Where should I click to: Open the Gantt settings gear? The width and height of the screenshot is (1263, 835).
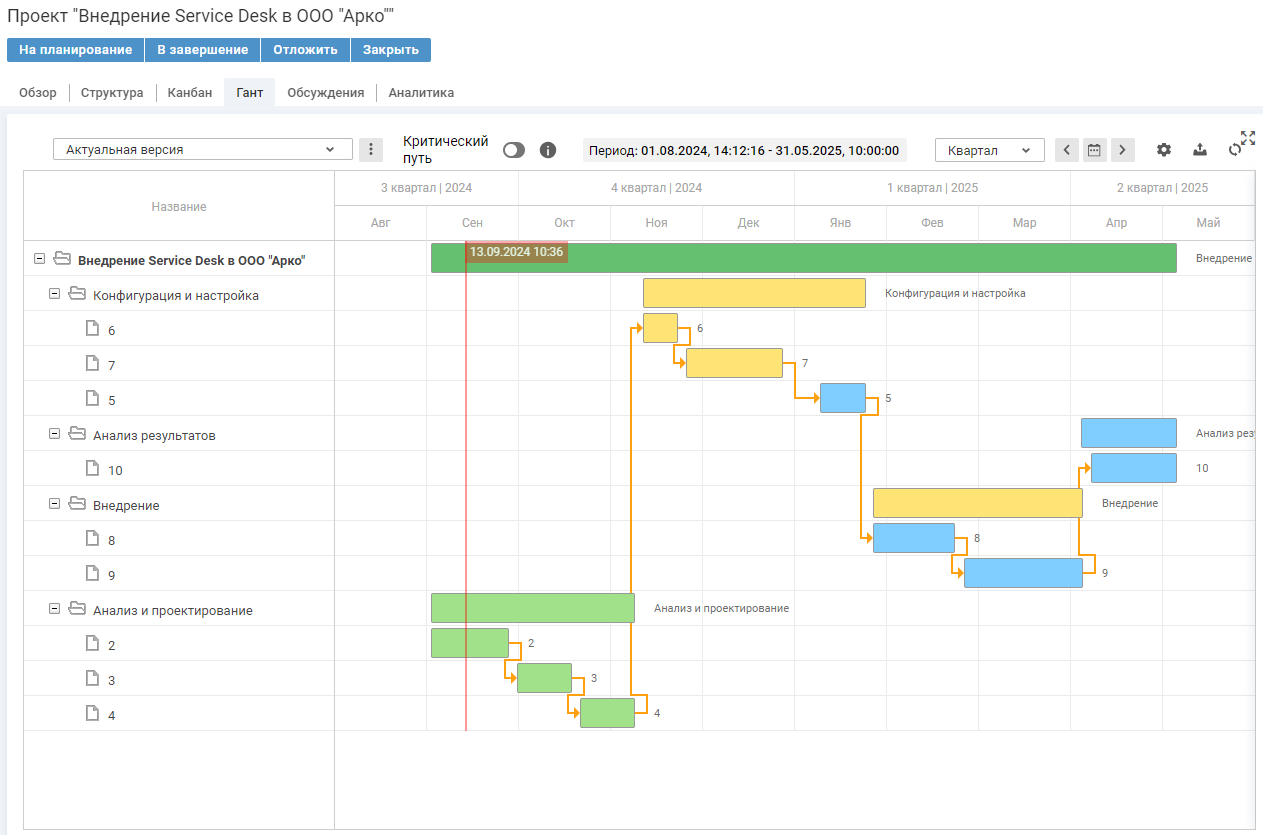pyautogui.click(x=1163, y=150)
